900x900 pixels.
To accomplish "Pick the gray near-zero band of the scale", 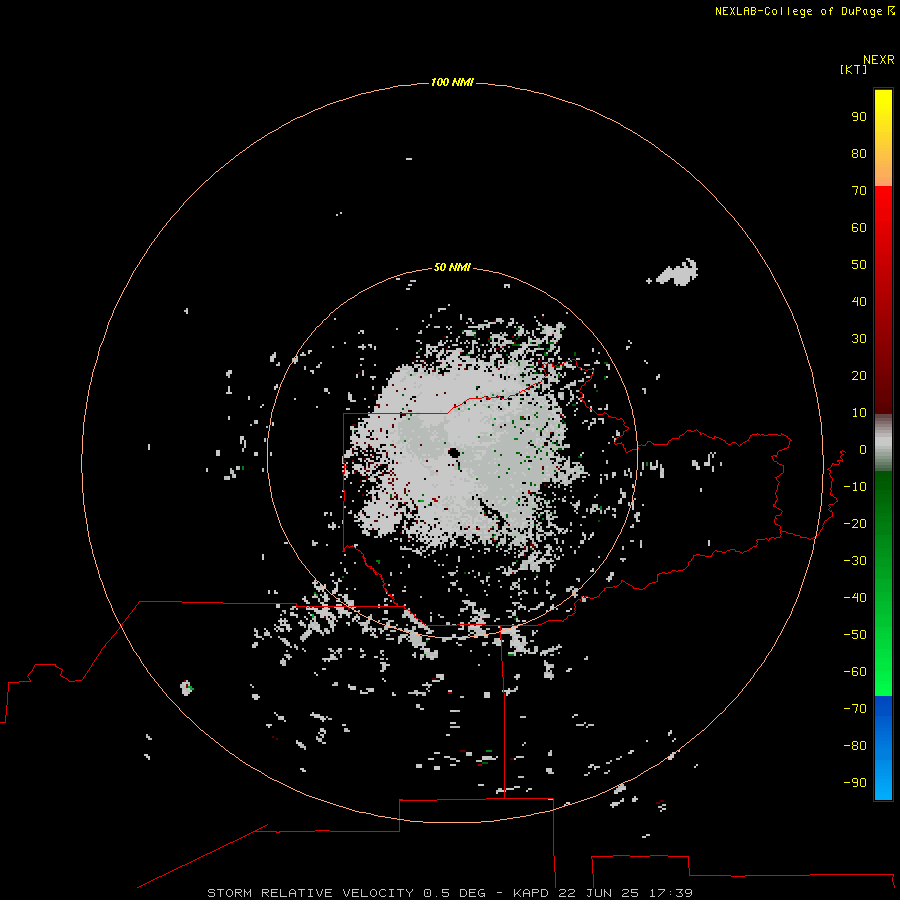I will (x=883, y=443).
